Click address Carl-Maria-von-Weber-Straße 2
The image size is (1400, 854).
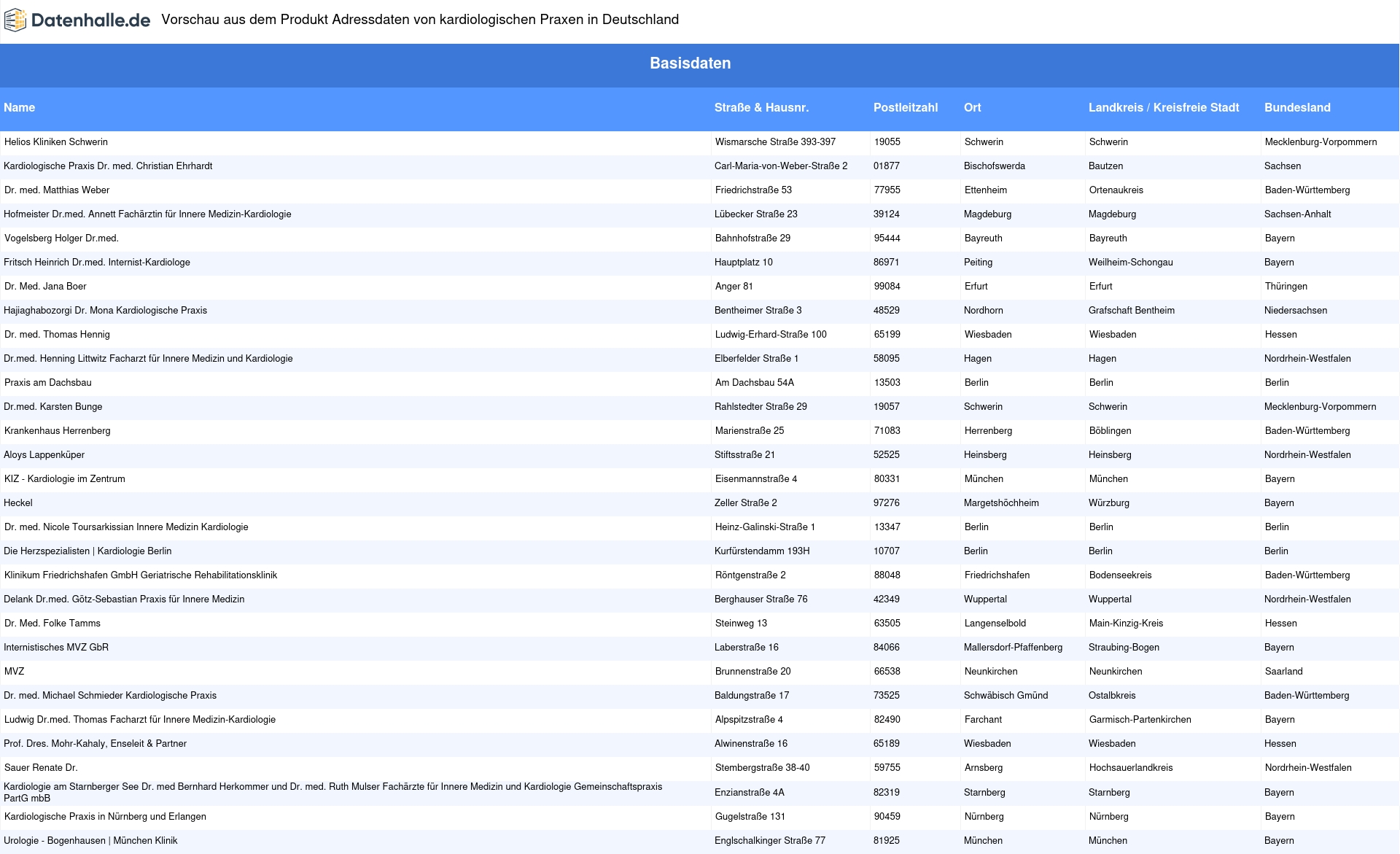coord(781,166)
